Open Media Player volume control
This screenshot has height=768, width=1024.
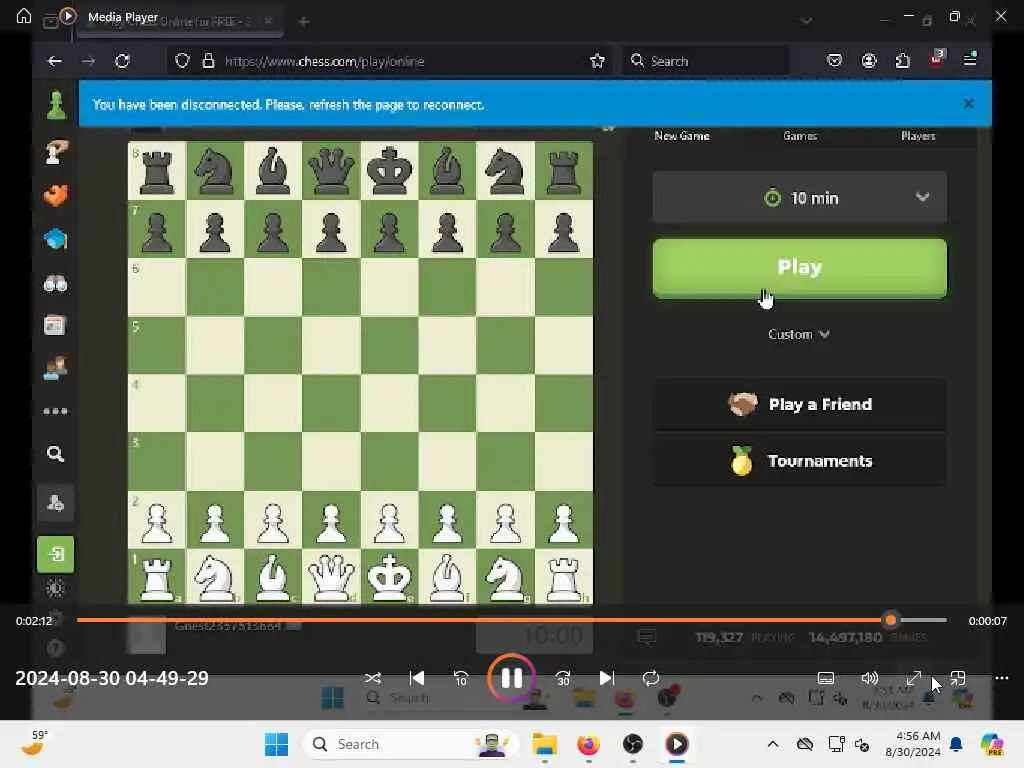(x=869, y=678)
